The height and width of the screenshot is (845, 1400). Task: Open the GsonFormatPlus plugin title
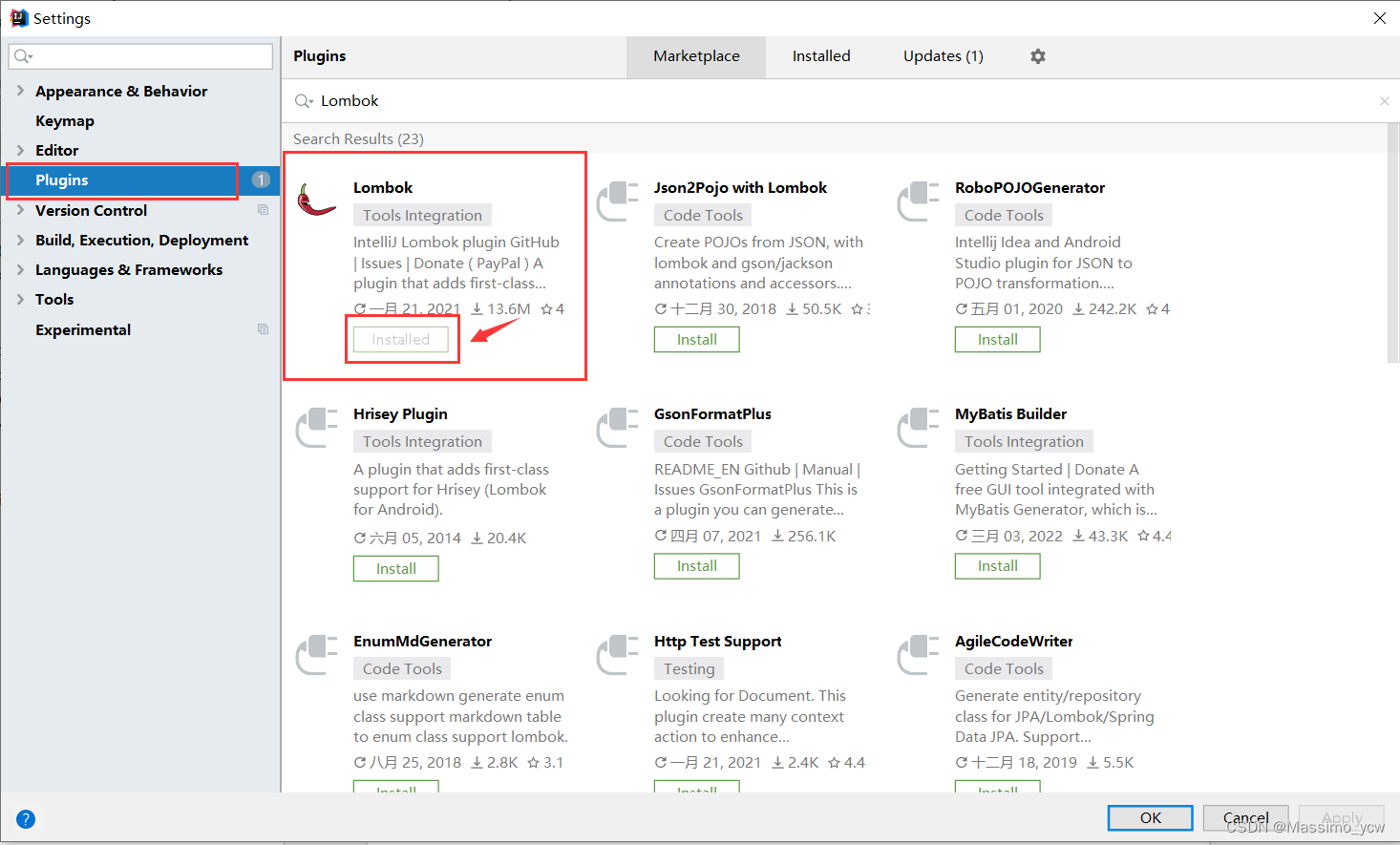click(x=712, y=414)
